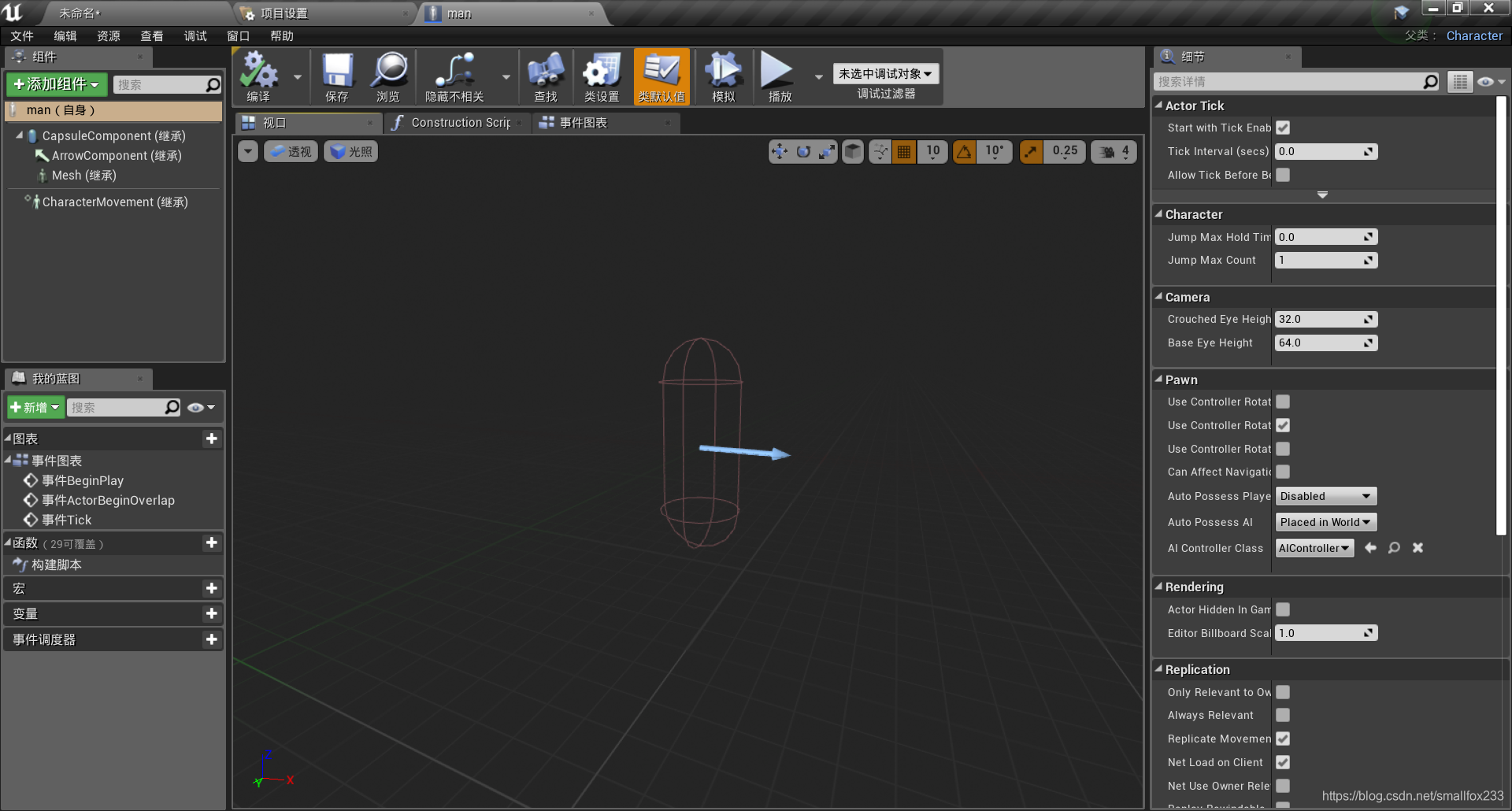
Task: Open compile options dropdown arrow
Action: pos(297,77)
